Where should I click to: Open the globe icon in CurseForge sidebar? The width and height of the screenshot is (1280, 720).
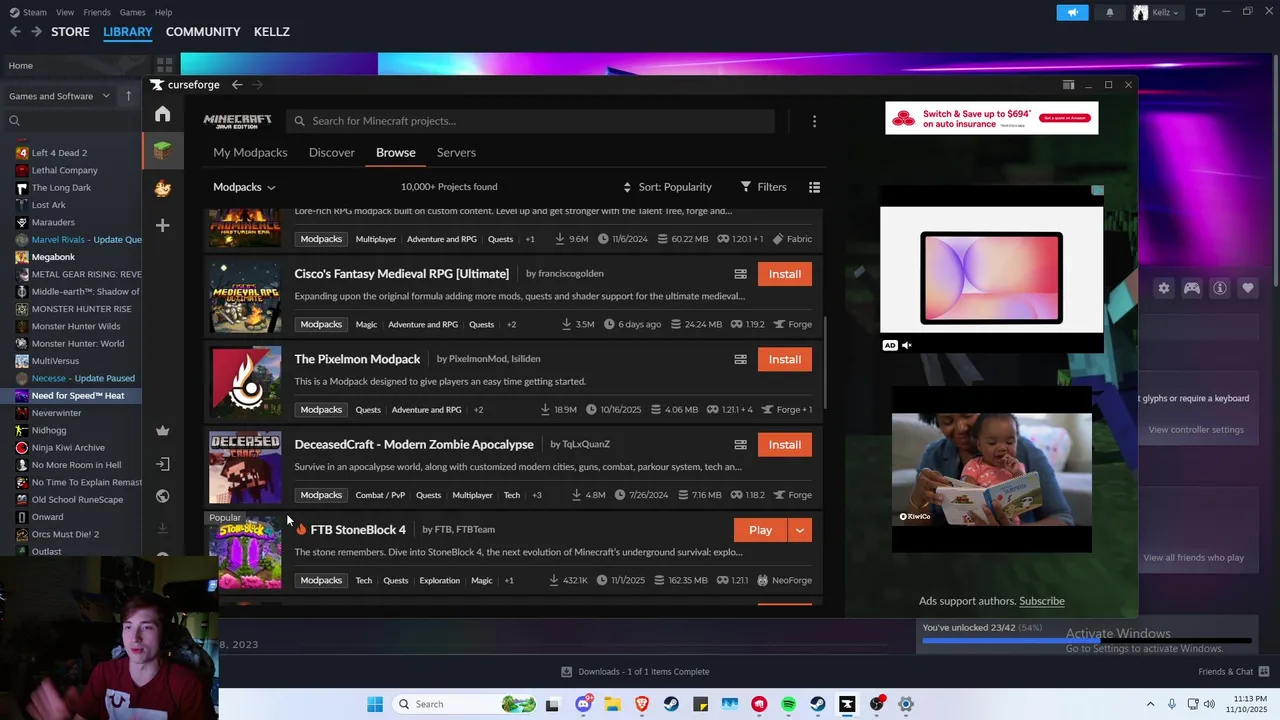[162, 496]
